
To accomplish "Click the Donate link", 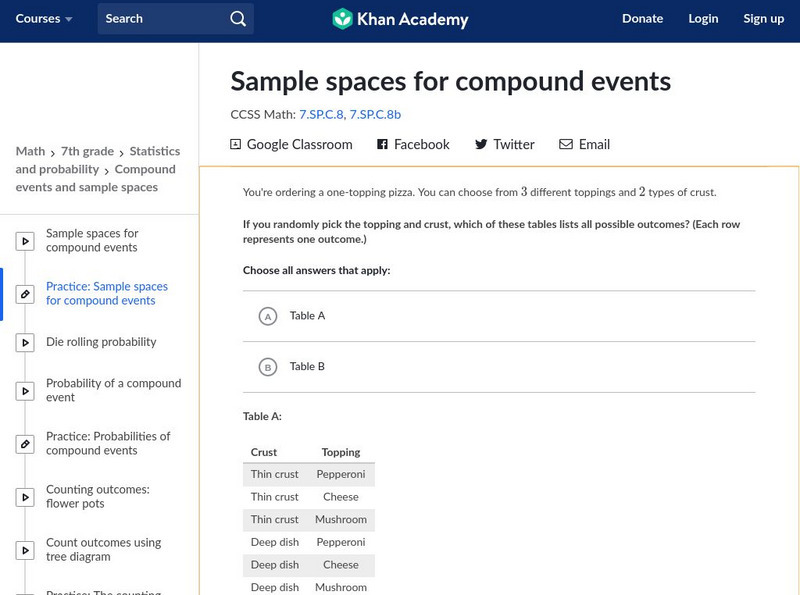I will (x=642, y=19).
